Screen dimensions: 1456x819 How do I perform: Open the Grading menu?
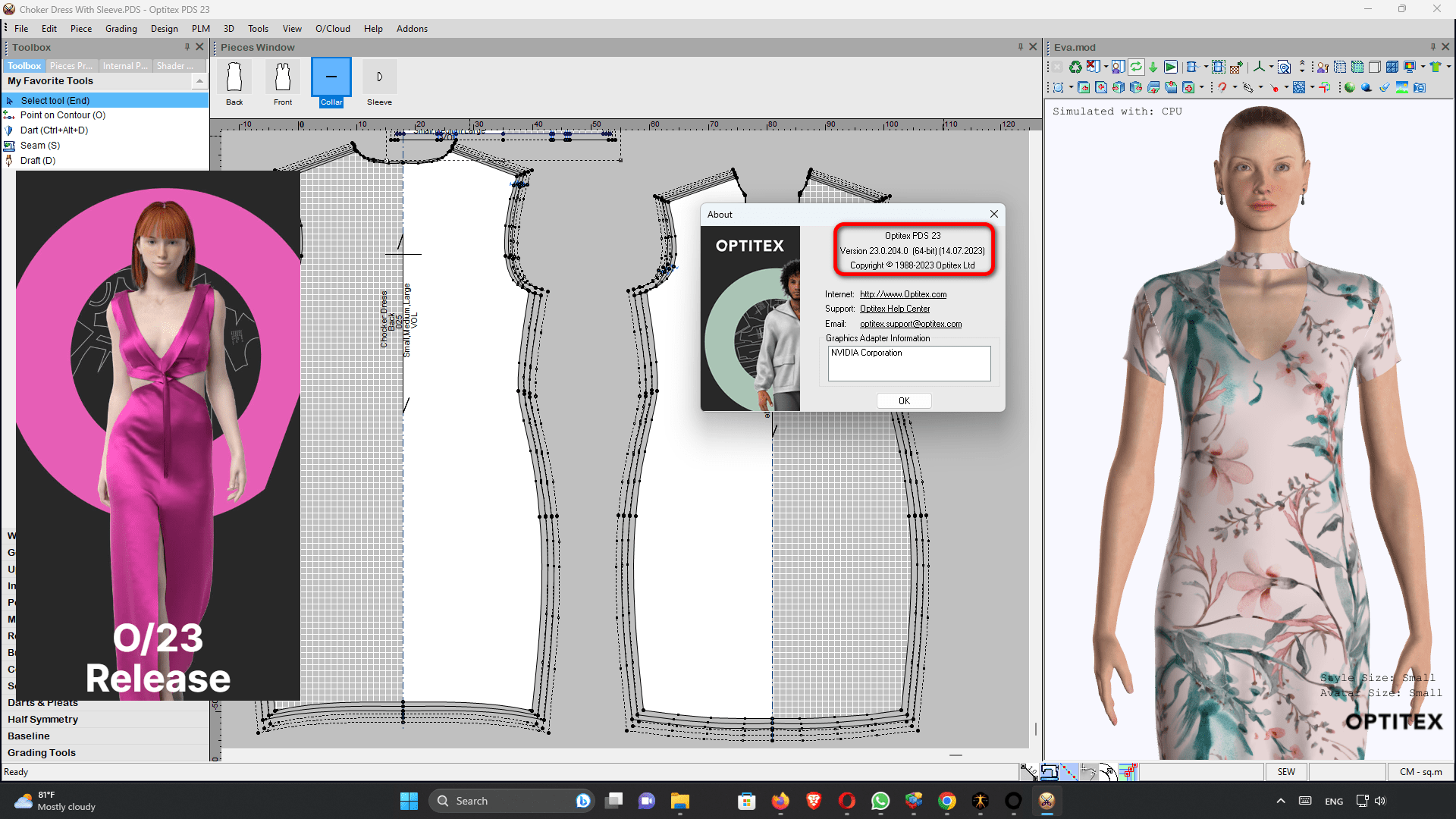click(x=121, y=29)
